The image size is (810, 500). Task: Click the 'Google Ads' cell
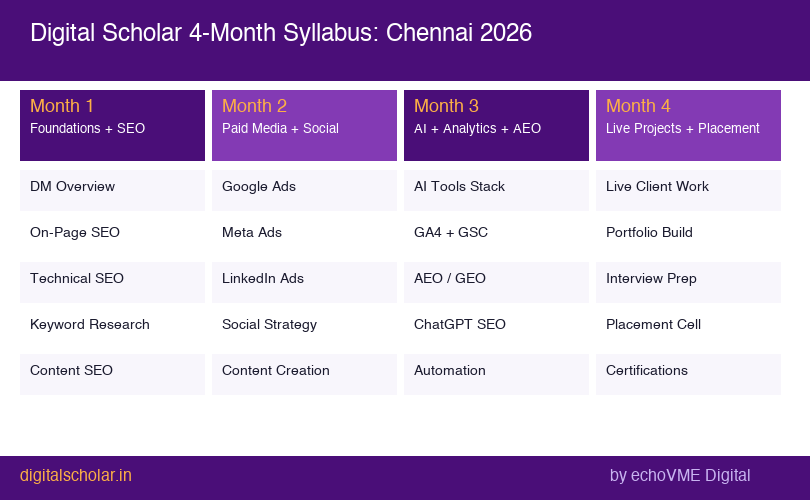click(x=304, y=190)
